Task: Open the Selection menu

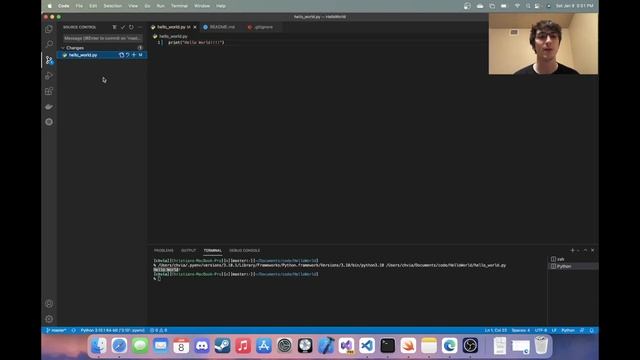Action: (113, 6)
